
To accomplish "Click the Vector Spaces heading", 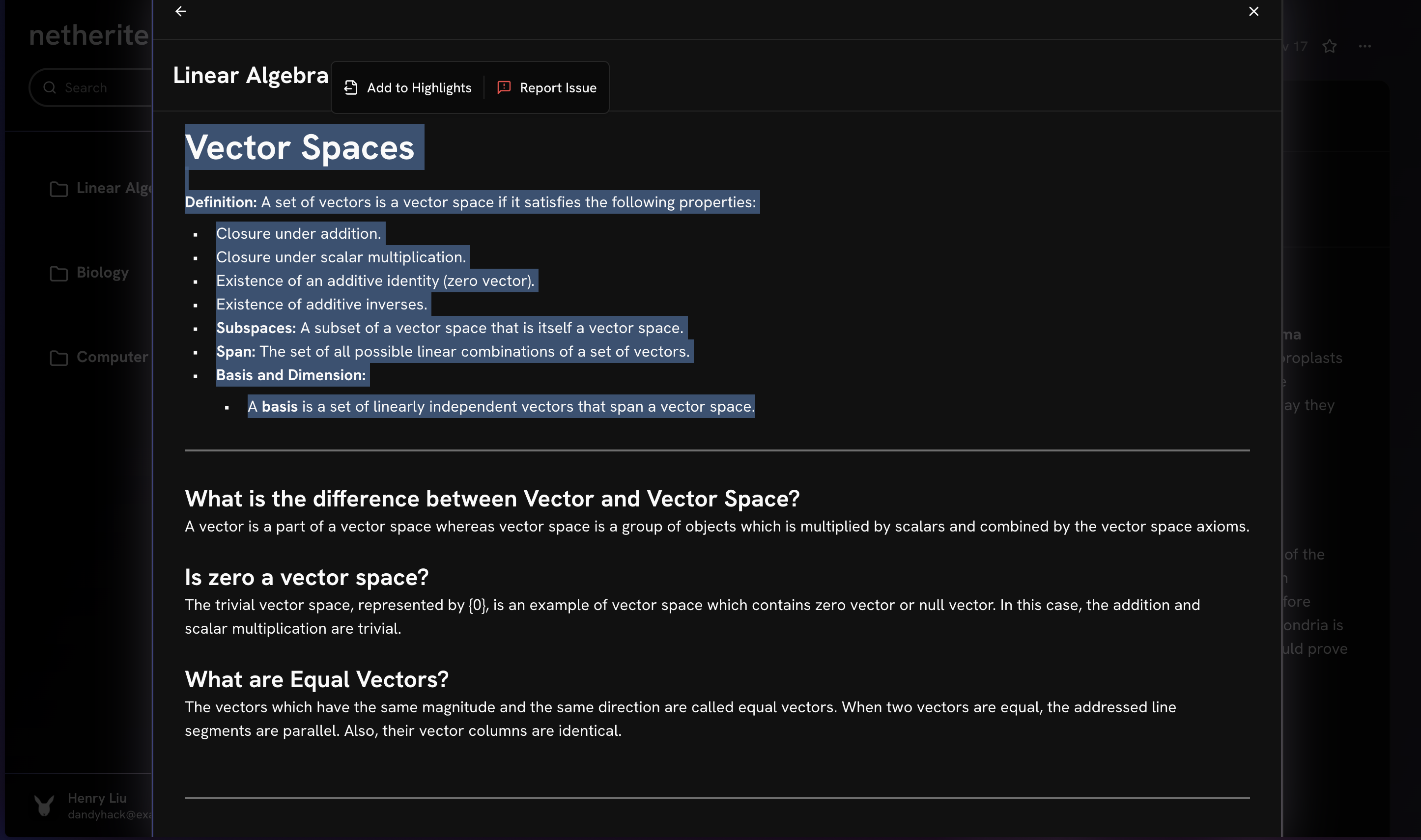I will tap(300, 148).
